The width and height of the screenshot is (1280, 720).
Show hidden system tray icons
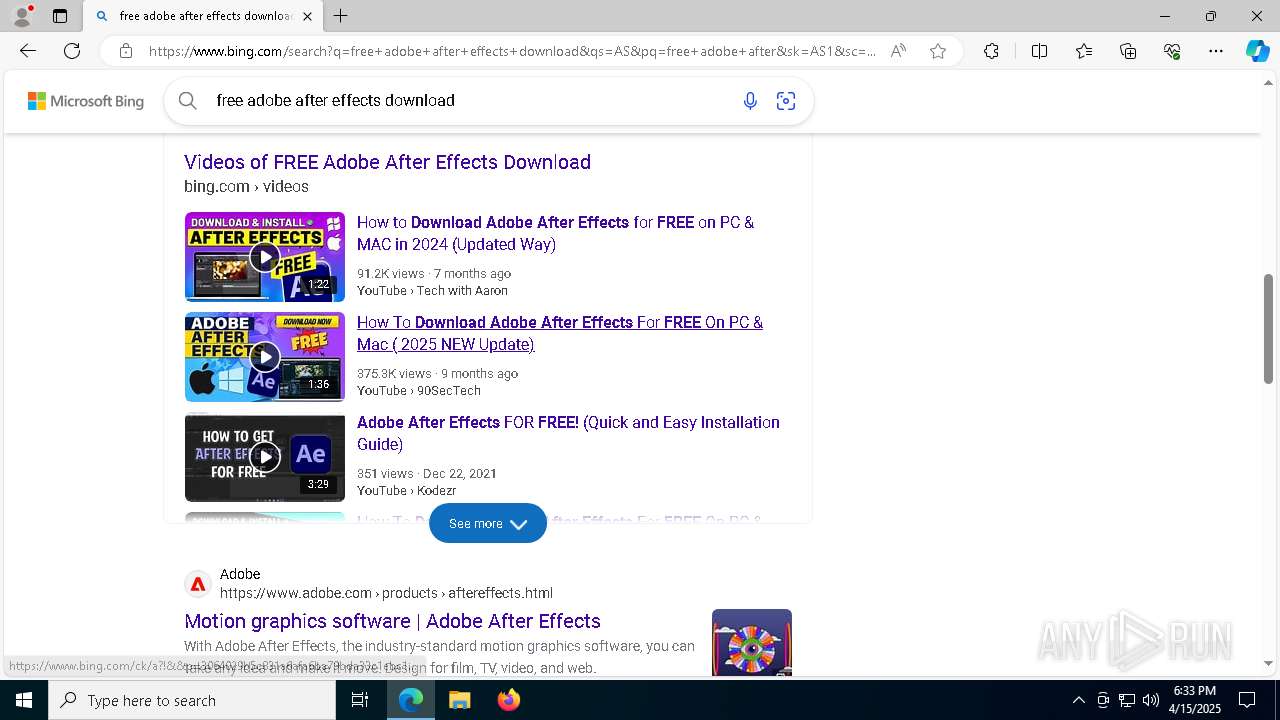pyautogui.click(x=1078, y=700)
